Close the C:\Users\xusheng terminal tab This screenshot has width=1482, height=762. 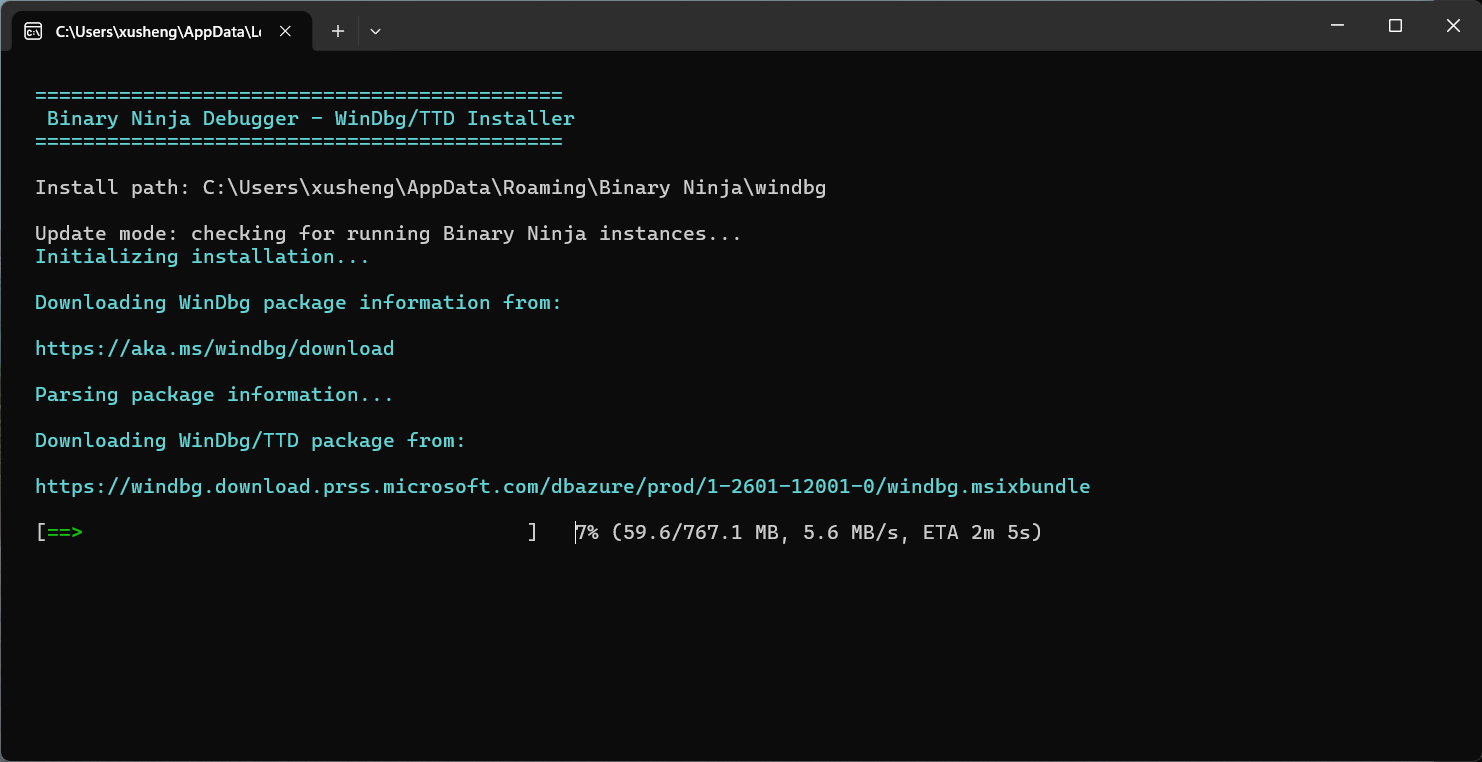tap(285, 31)
